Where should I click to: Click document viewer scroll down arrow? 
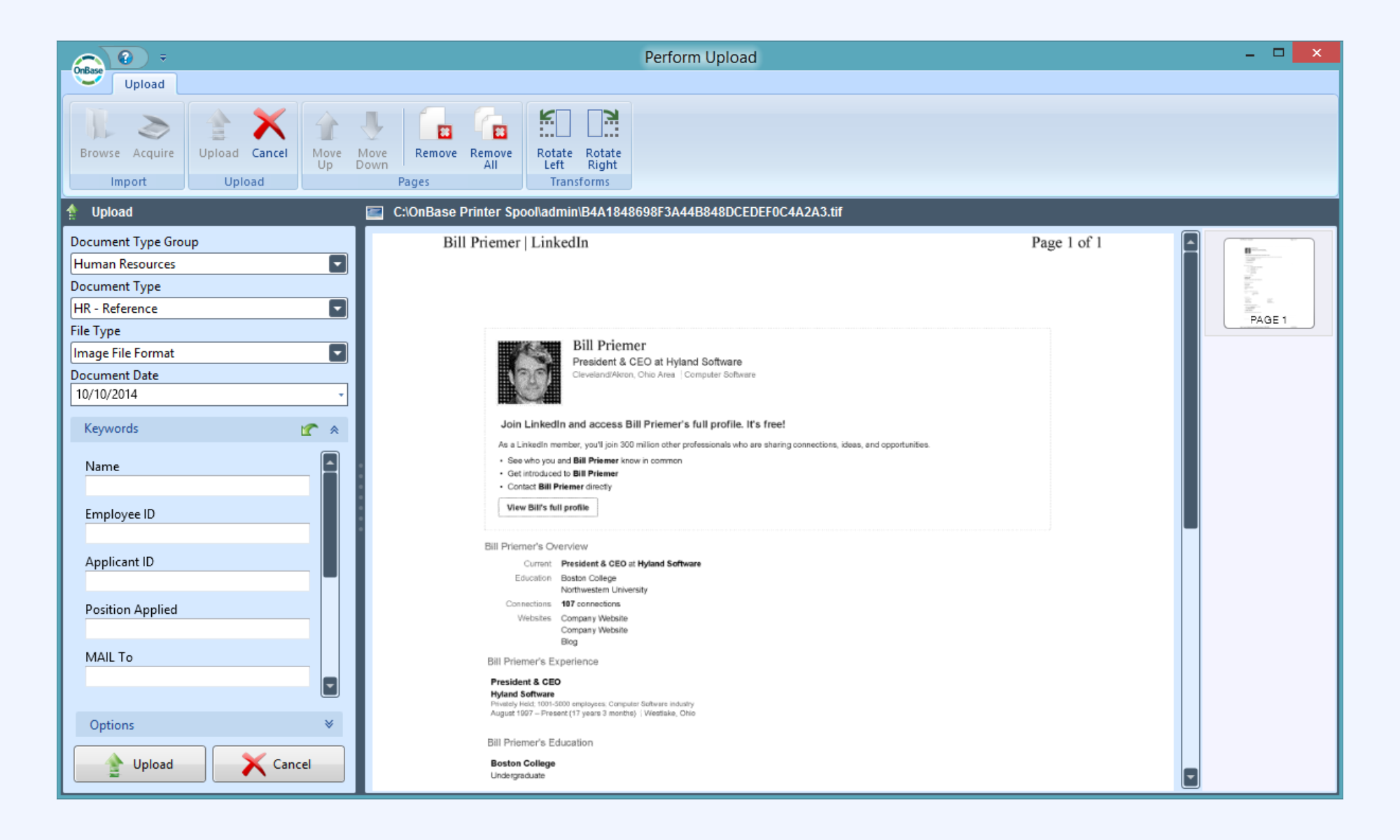point(1190,777)
